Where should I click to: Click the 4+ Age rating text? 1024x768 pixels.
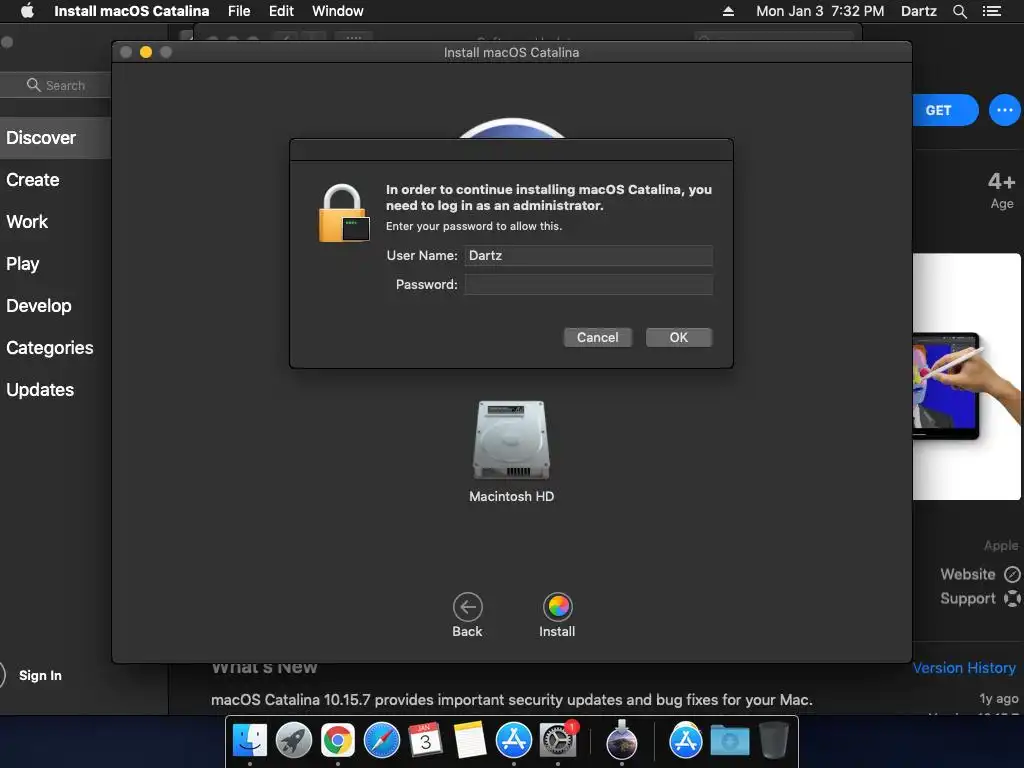pos(1001,190)
